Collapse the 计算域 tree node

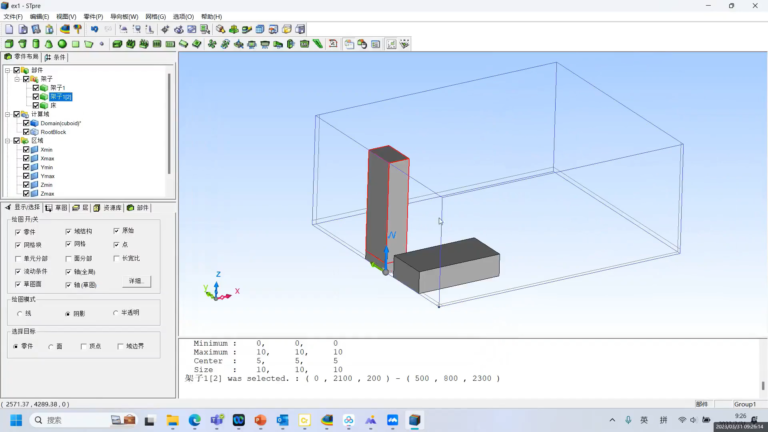point(7,114)
